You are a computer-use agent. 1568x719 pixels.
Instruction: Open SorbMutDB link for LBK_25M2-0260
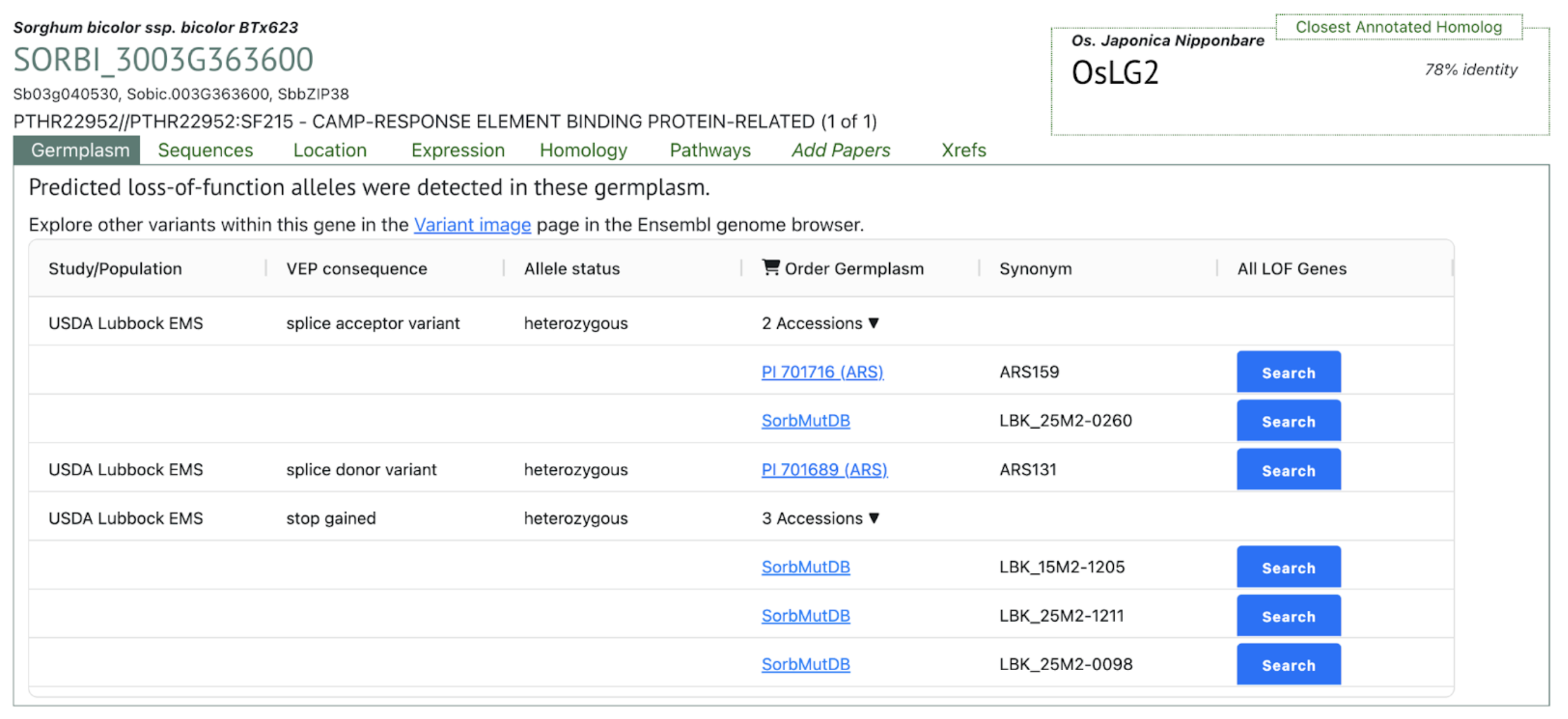pyautogui.click(x=806, y=421)
